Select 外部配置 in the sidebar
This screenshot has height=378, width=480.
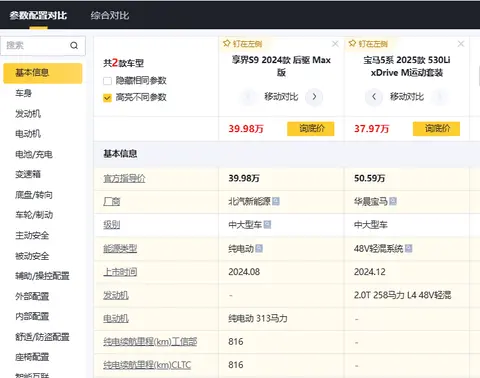pos(32,296)
